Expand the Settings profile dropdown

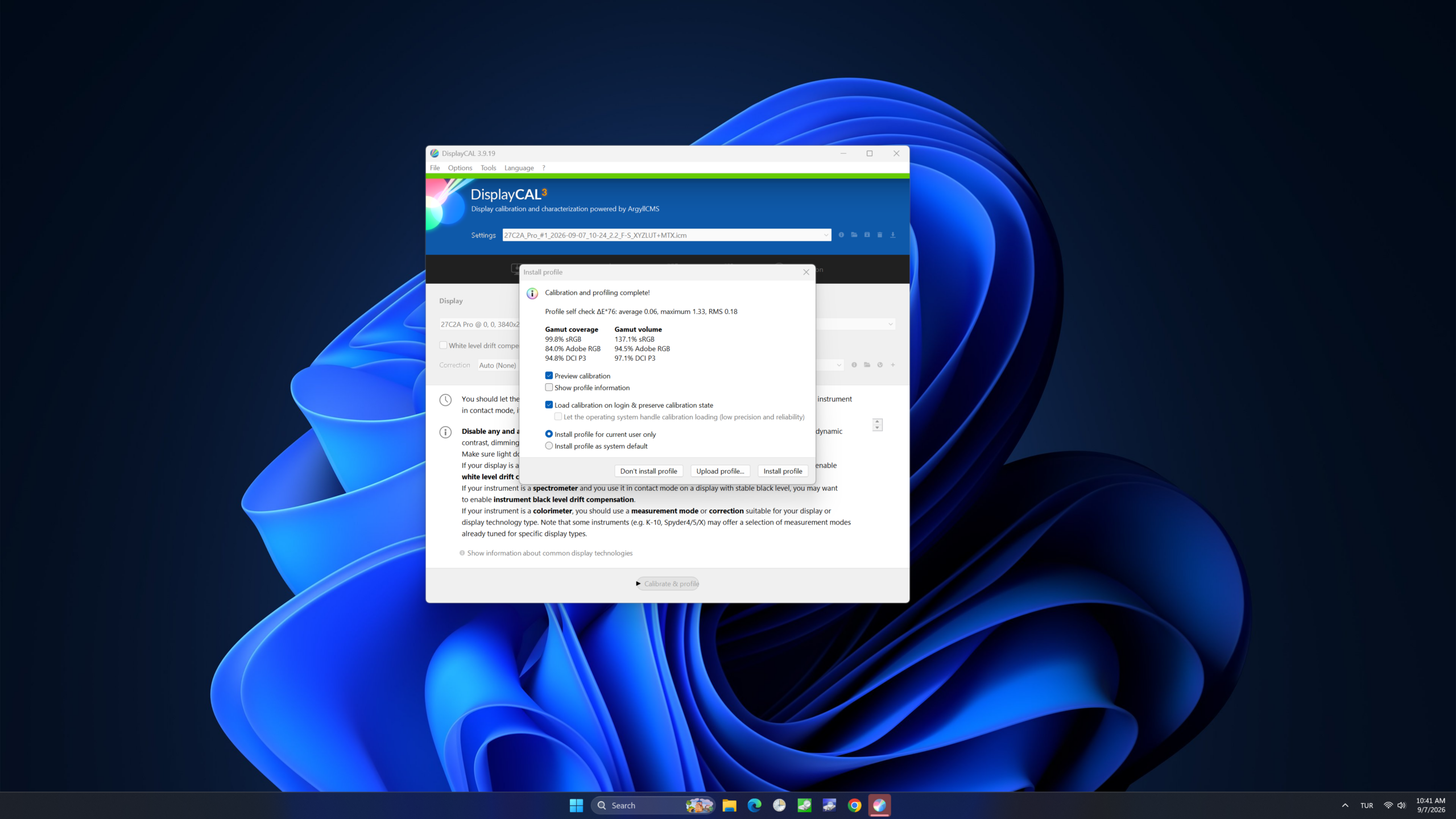[x=826, y=235]
